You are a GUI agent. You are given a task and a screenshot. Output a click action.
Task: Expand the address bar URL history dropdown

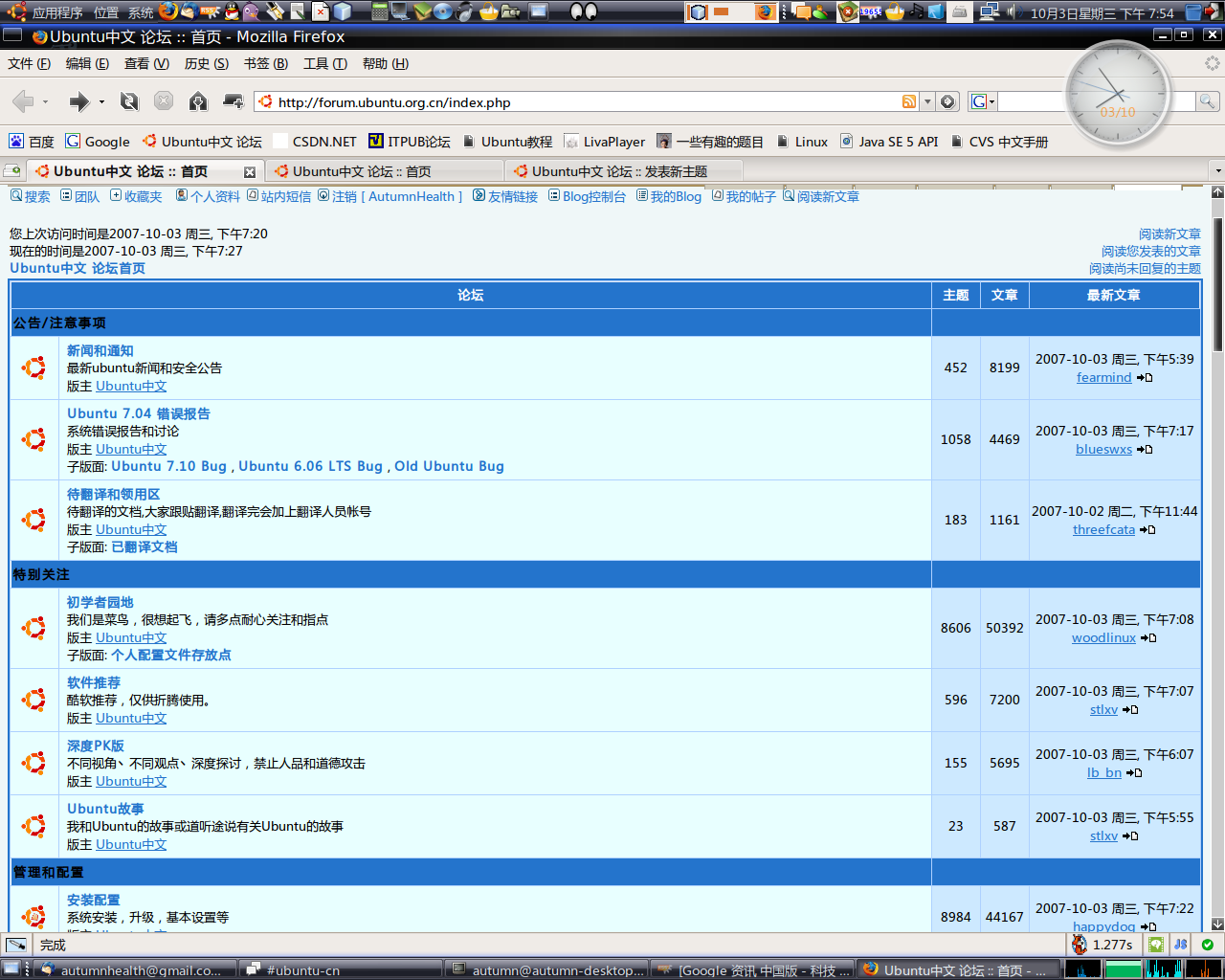[x=927, y=101]
